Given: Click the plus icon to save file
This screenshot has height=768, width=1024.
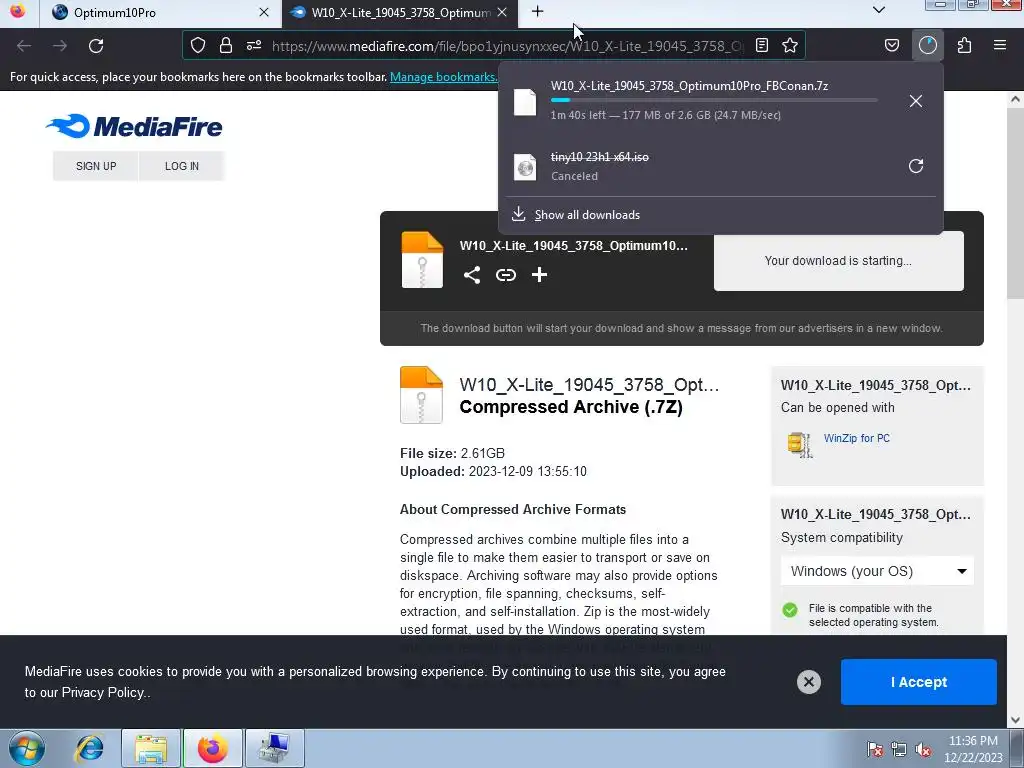Looking at the screenshot, I should (x=539, y=275).
